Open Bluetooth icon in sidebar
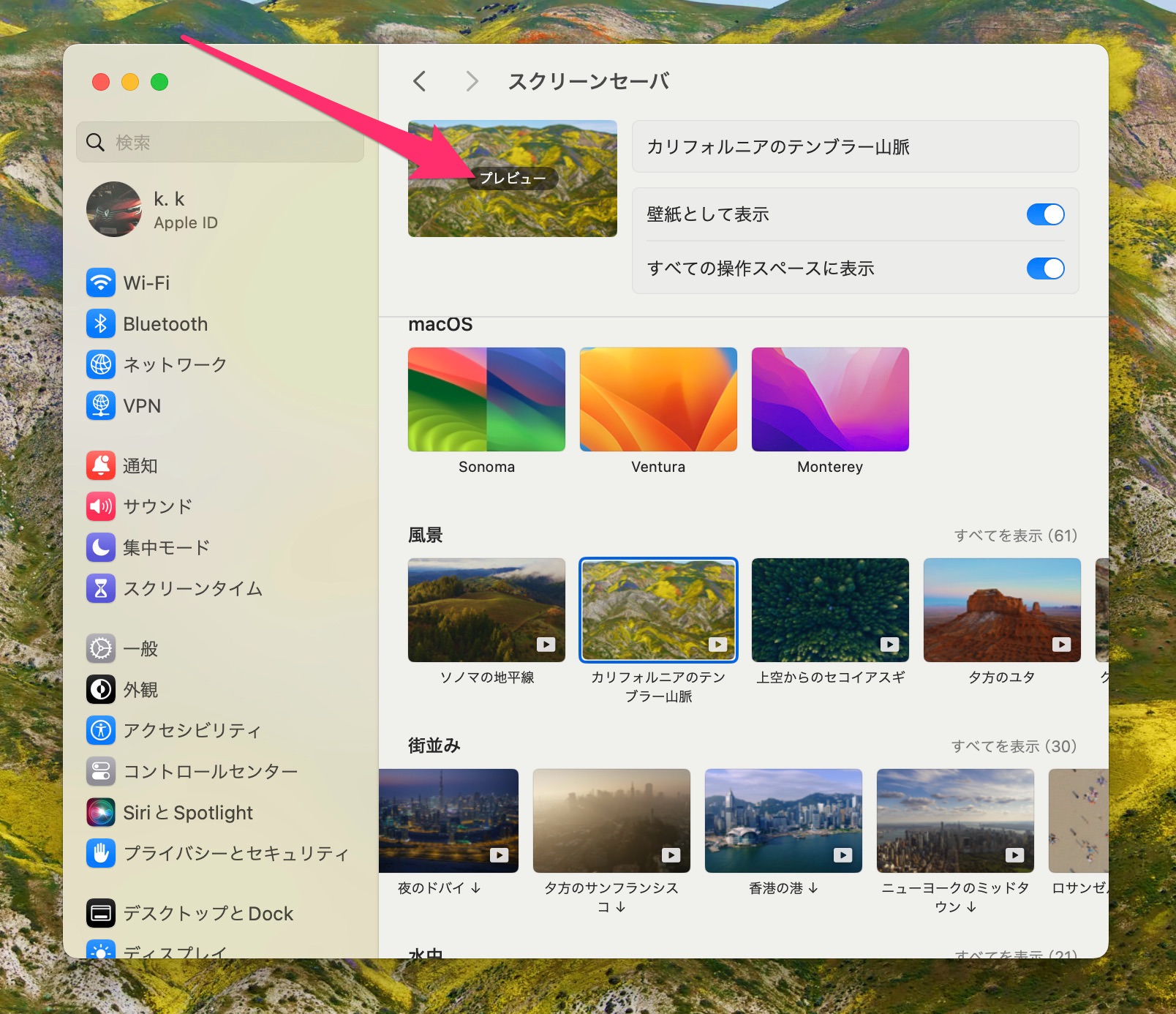This screenshot has height=1014, width=1176. (101, 323)
